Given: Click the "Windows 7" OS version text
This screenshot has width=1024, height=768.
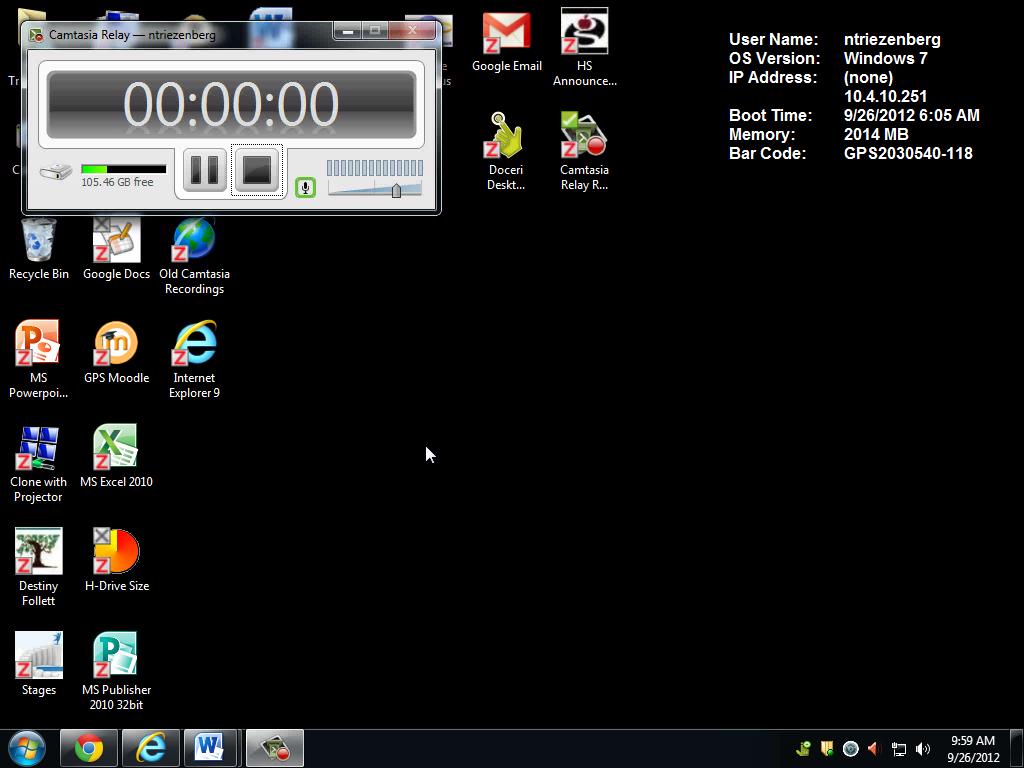Looking at the screenshot, I should [886, 59].
